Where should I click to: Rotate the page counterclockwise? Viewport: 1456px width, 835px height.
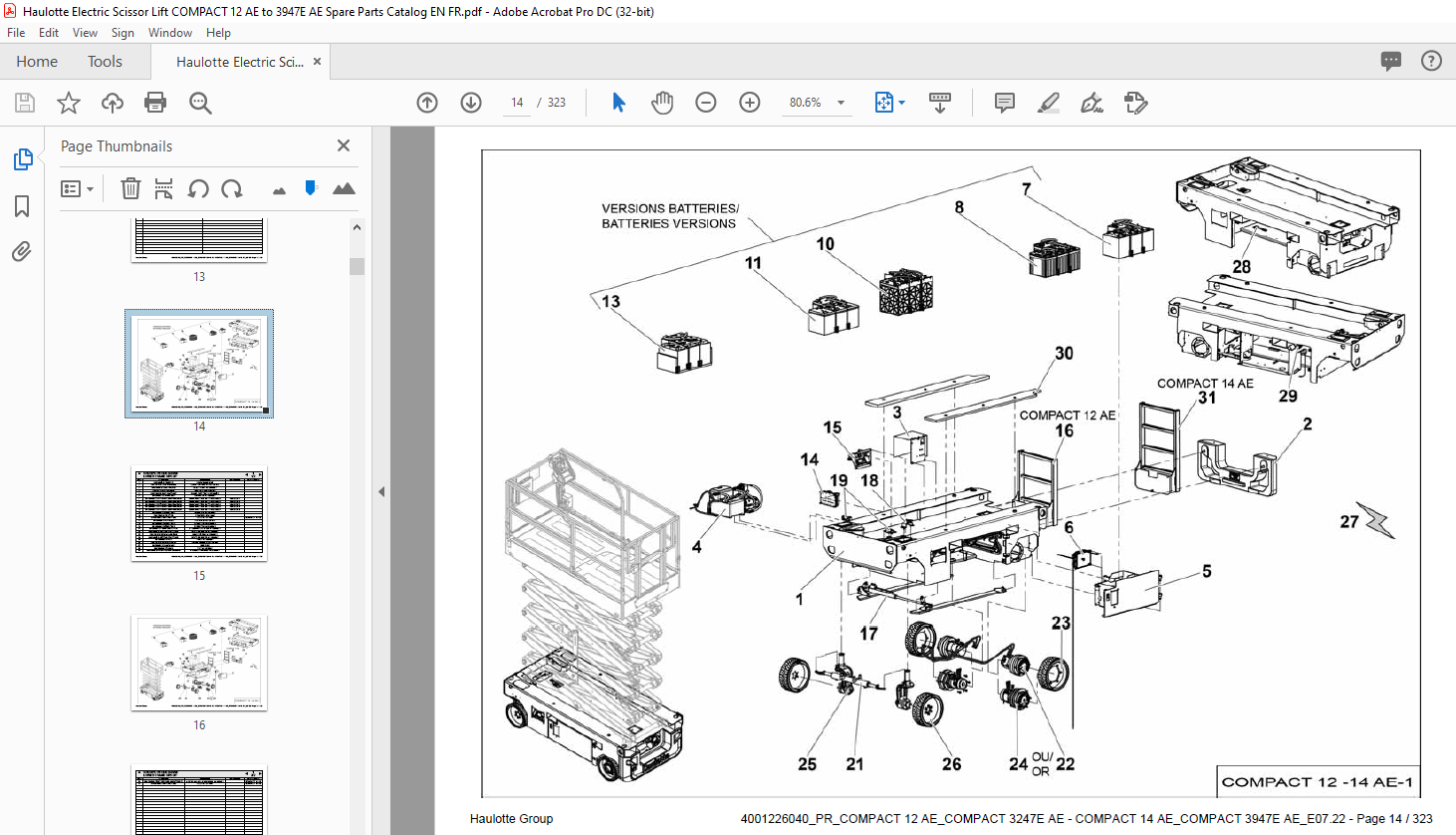coord(198,188)
